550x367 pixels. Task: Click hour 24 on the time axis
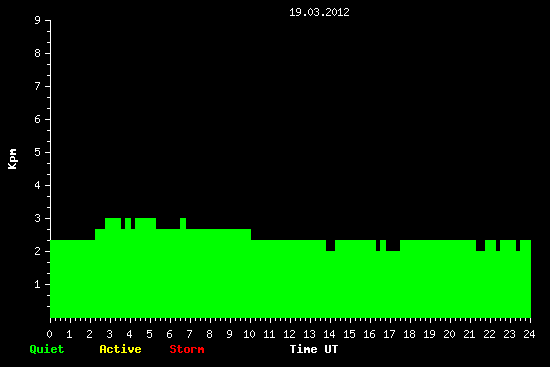(x=529, y=334)
